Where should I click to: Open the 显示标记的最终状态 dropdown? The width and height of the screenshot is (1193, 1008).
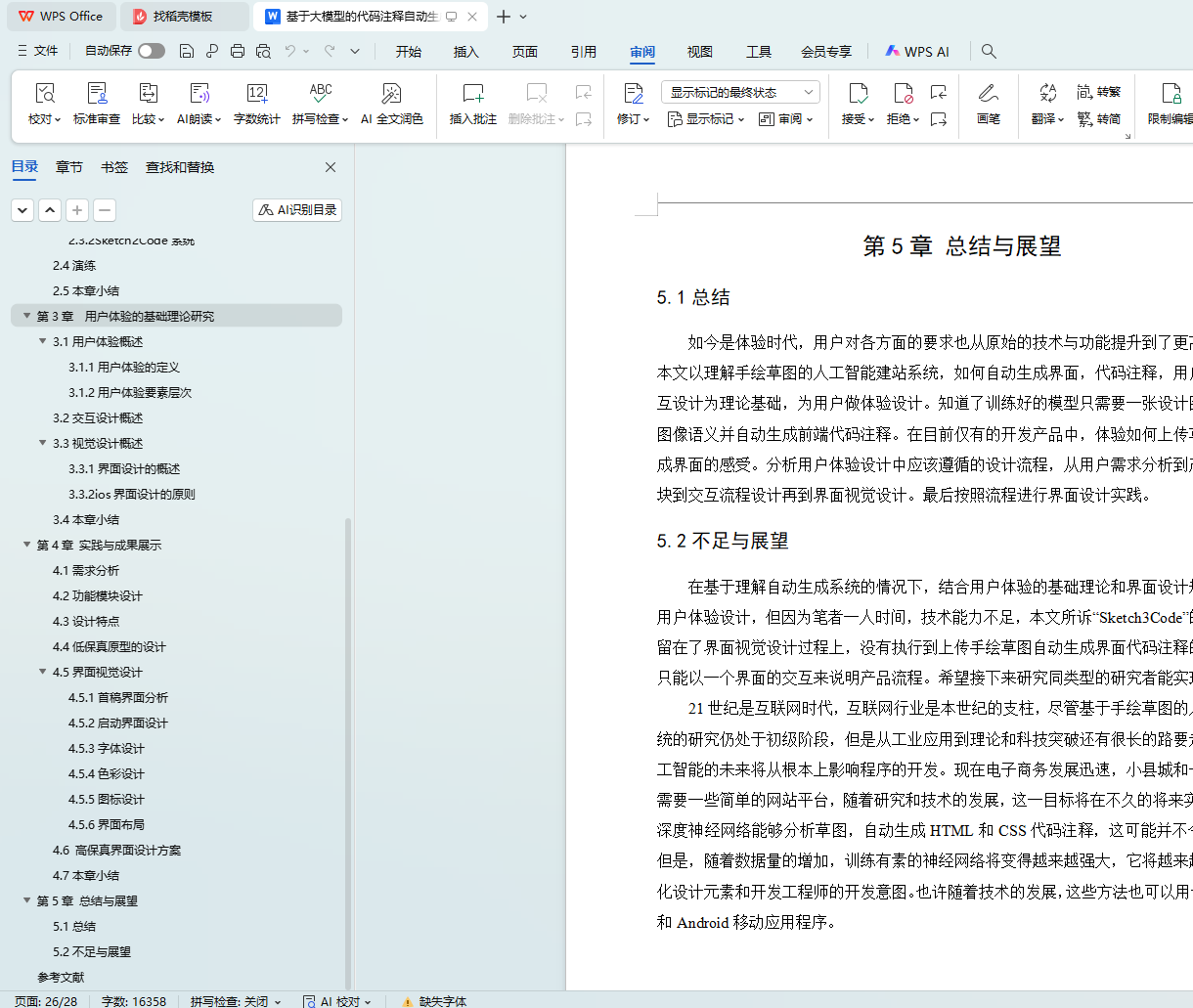point(740,92)
